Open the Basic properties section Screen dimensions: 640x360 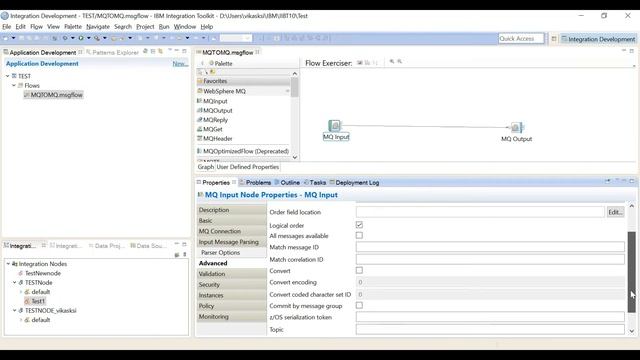(231, 220)
